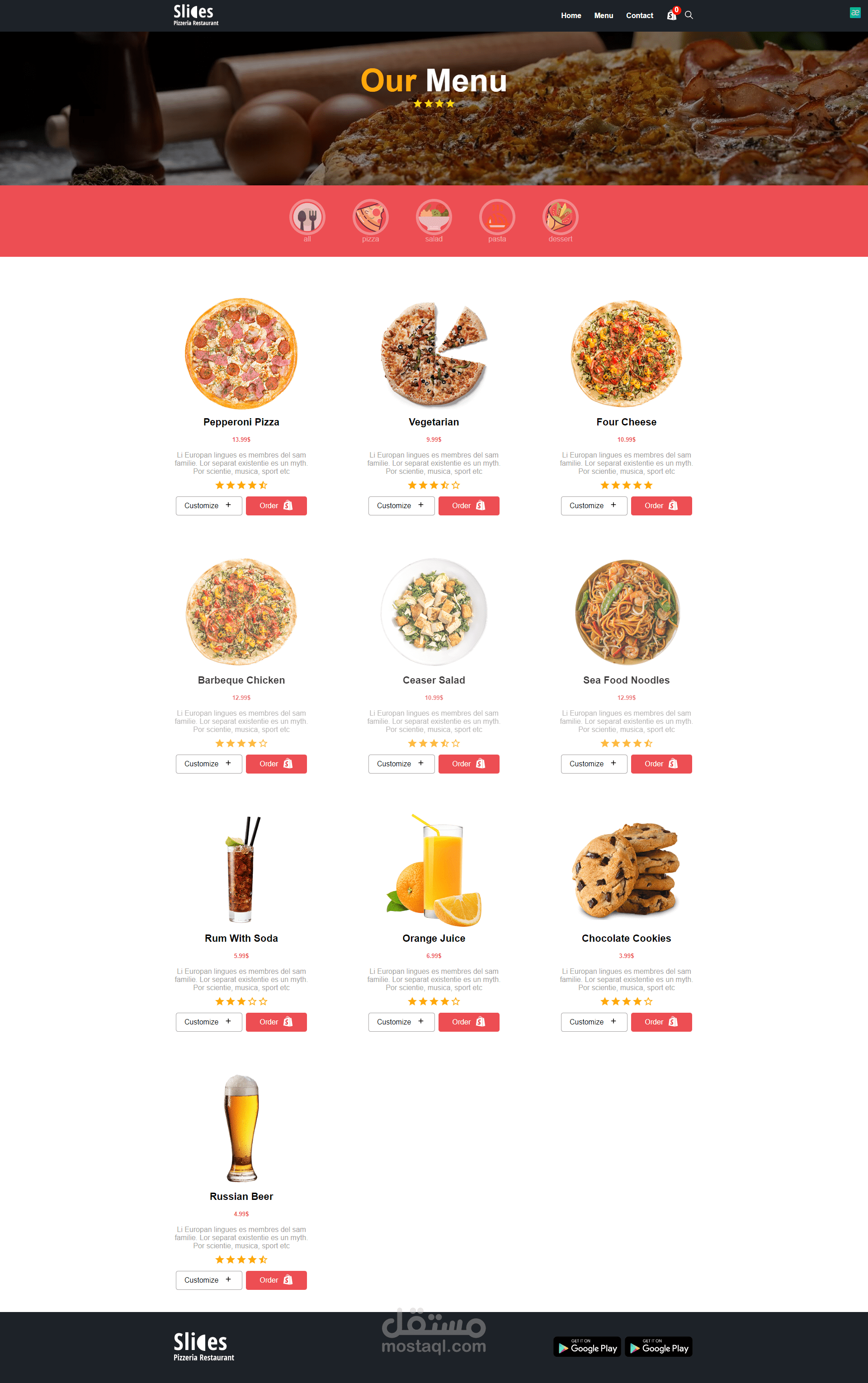Select the pizza category filter icon

coord(370,217)
